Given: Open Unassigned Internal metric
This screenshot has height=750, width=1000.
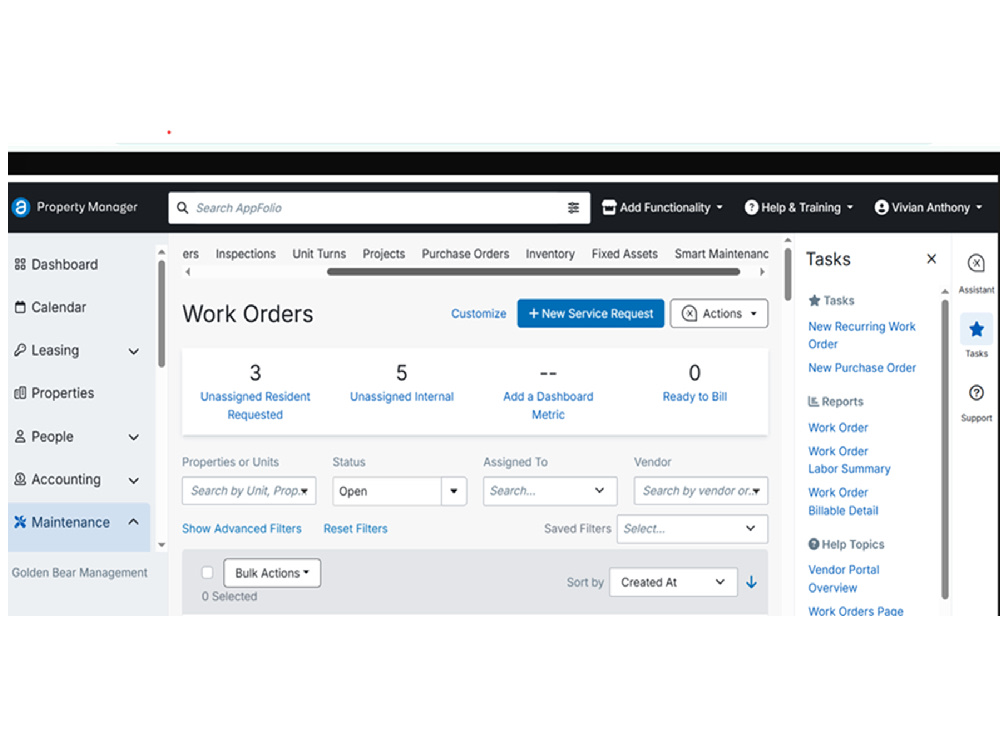Looking at the screenshot, I should click(402, 397).
